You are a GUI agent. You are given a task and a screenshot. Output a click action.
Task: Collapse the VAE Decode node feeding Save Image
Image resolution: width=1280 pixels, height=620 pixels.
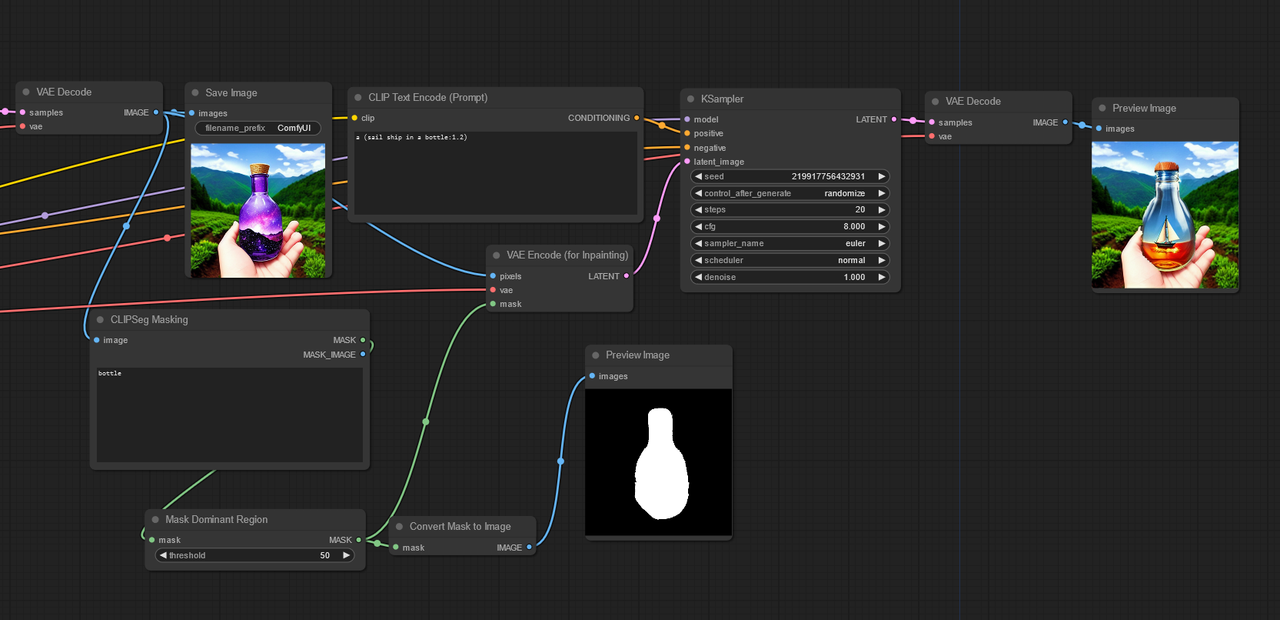(x=26, y=92)
